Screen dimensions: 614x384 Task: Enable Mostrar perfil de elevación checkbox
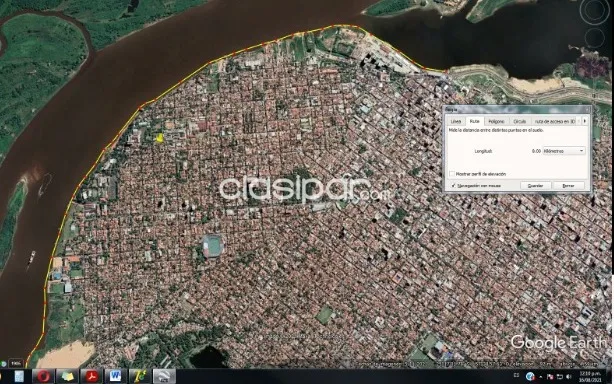(x=452, y=173)
